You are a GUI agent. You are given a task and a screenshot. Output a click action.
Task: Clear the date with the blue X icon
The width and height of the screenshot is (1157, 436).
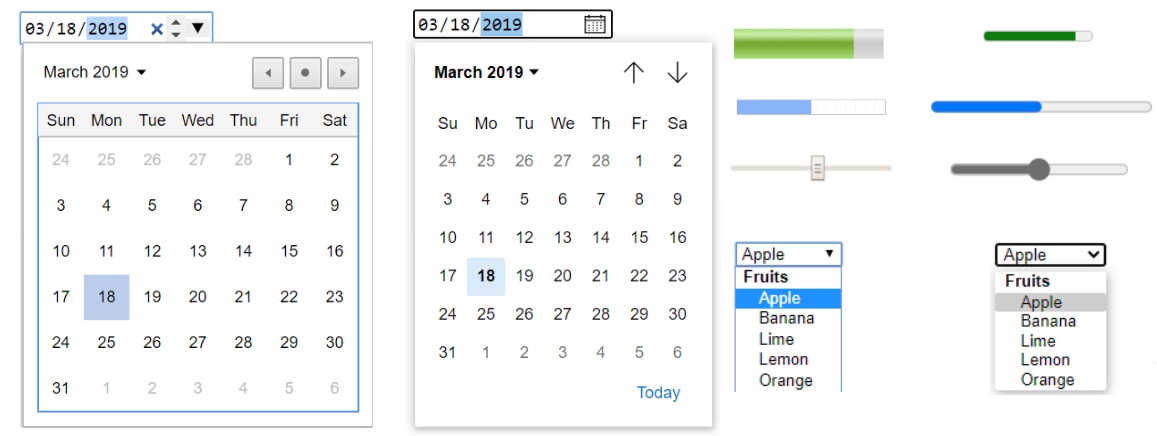click(156, 29)
